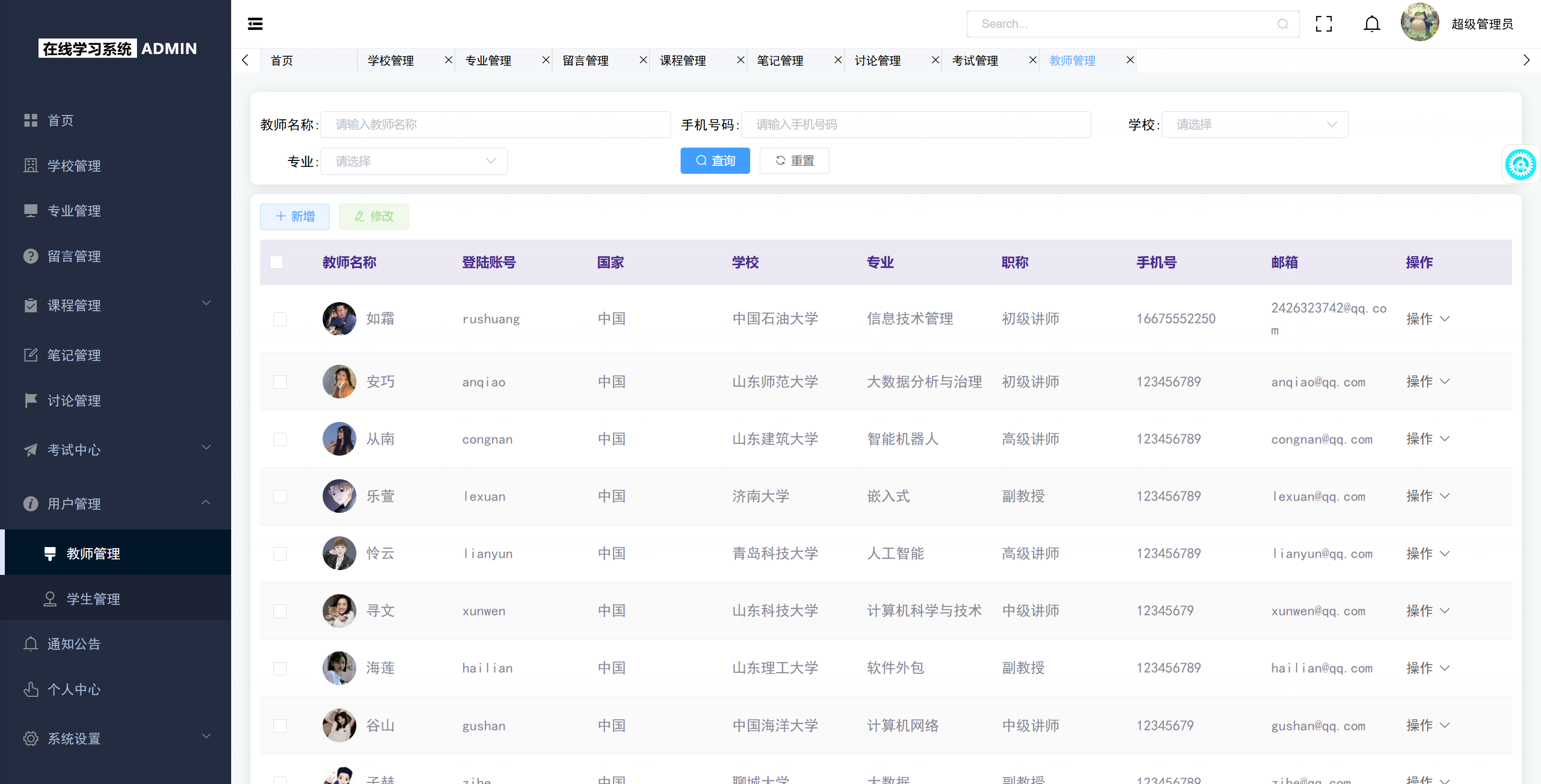Open 通知公告 in sidebar
Image resolution: width=1541 pixels, height=784 pixels.
[x=74, y=644]
